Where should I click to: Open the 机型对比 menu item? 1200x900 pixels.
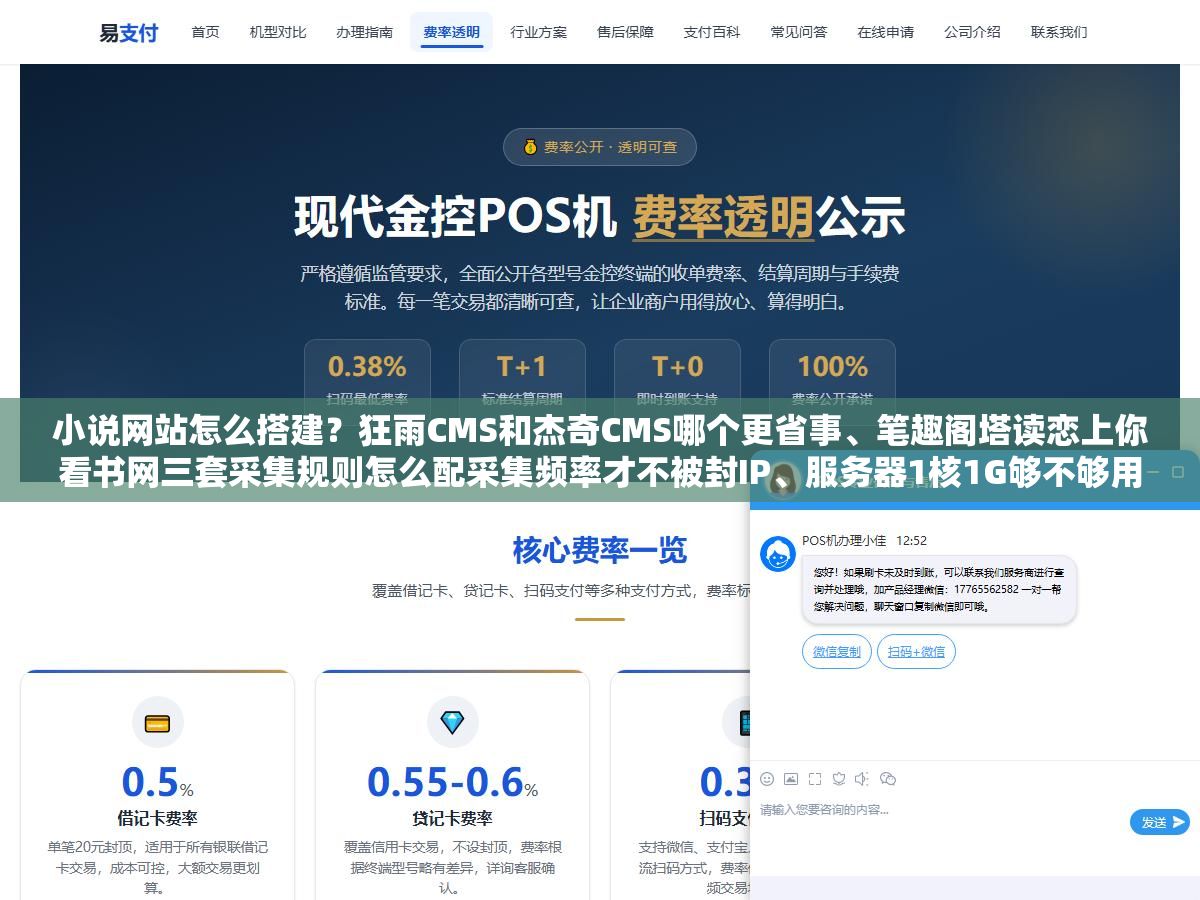[278, 32]
